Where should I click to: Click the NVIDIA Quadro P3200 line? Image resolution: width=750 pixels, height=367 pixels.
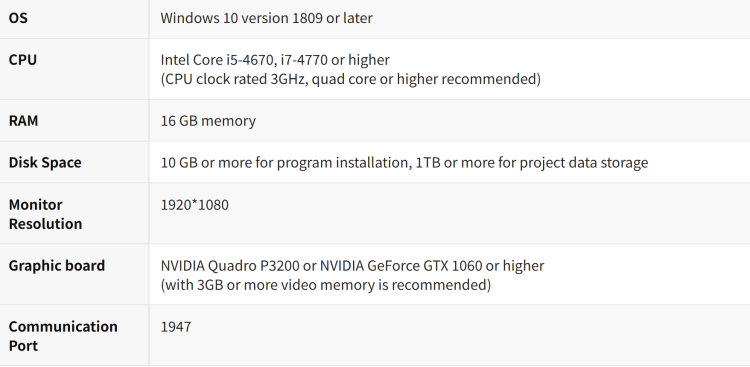tap(352, 266)
